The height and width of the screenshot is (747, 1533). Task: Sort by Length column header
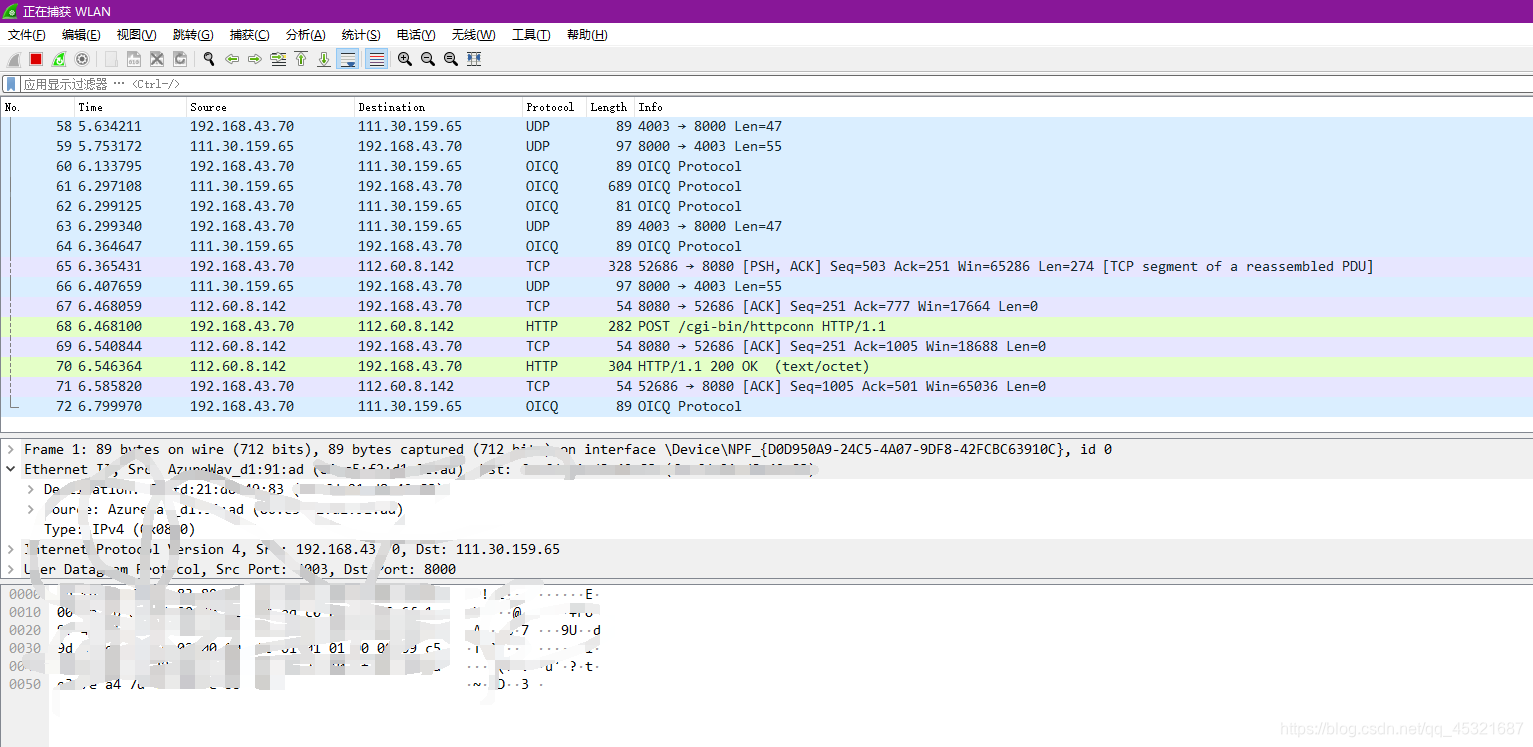tap(610, 107)
